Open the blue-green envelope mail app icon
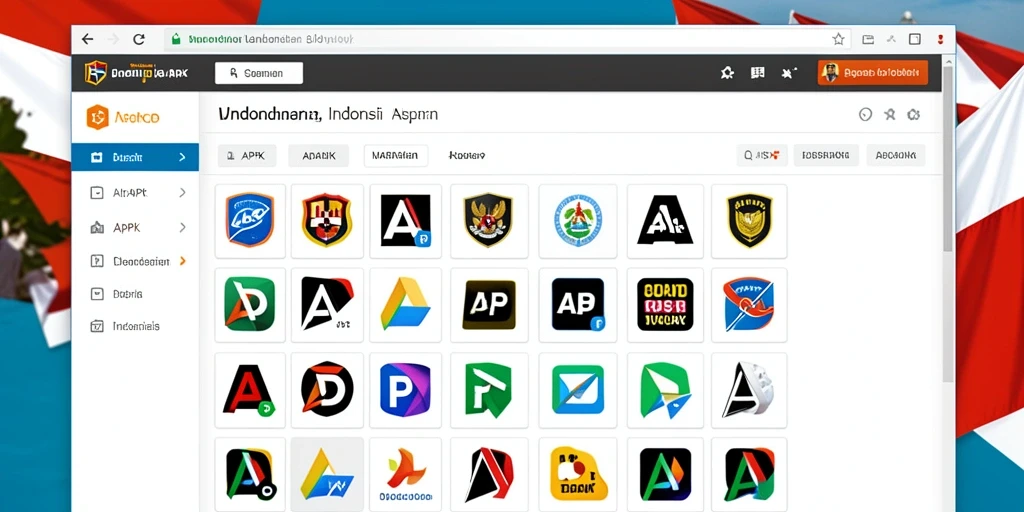 [577, 390]
